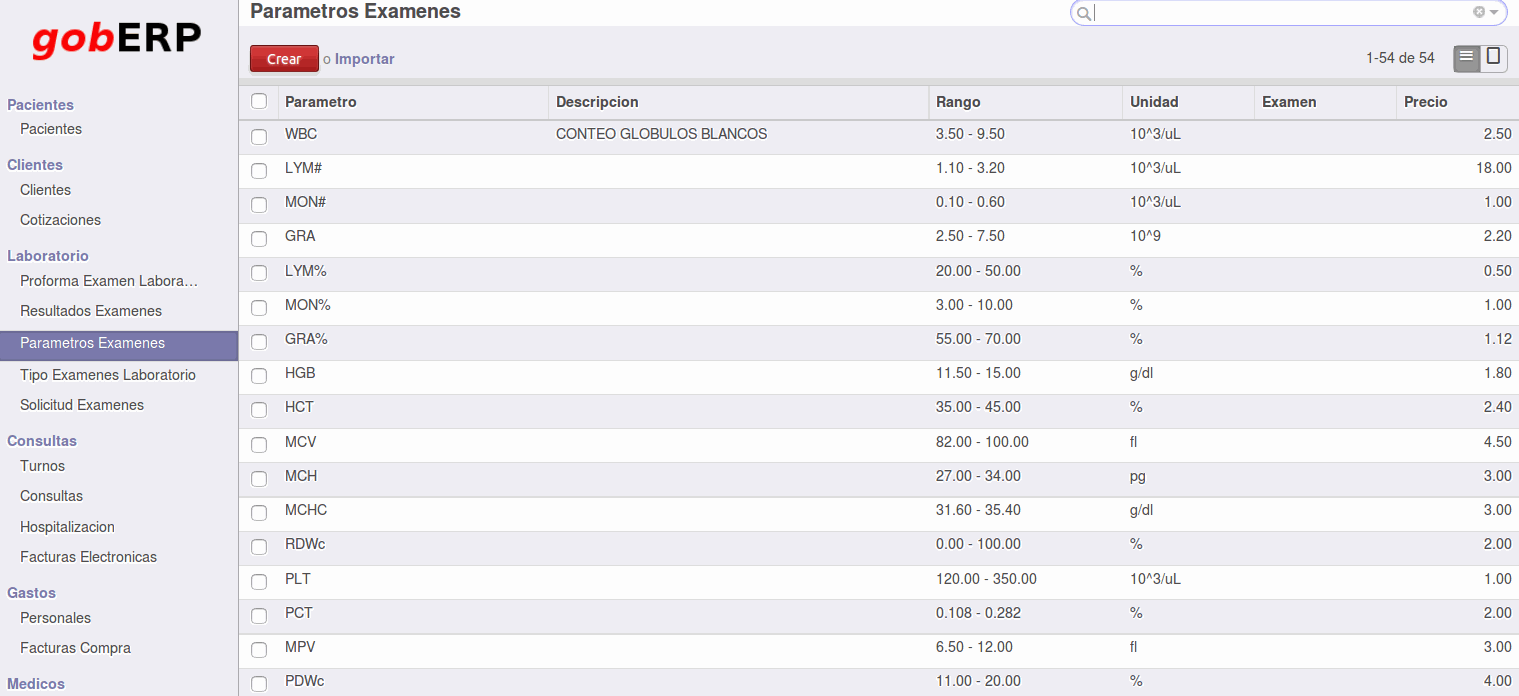
Task: Go to Resultados Examenes menu item
Action: tap(91, 311)
